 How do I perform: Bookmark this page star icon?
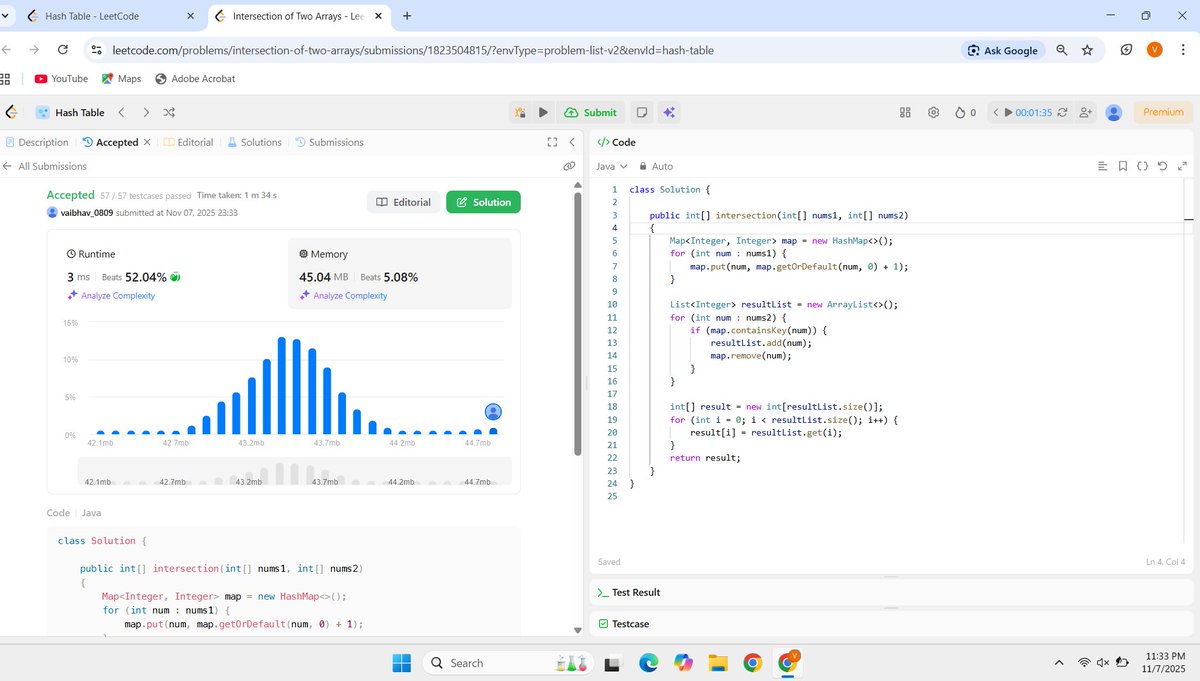[x=1087, y=50]
